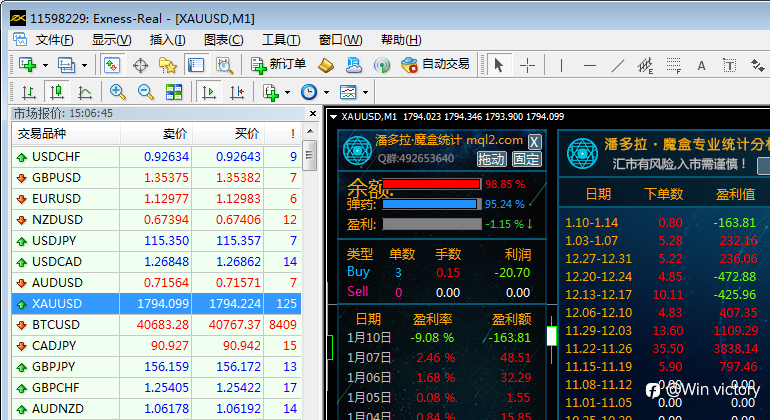Switch chart to bar chart mode
The width and height of the screenshot is (770, 420).
[x=28, y=92]
